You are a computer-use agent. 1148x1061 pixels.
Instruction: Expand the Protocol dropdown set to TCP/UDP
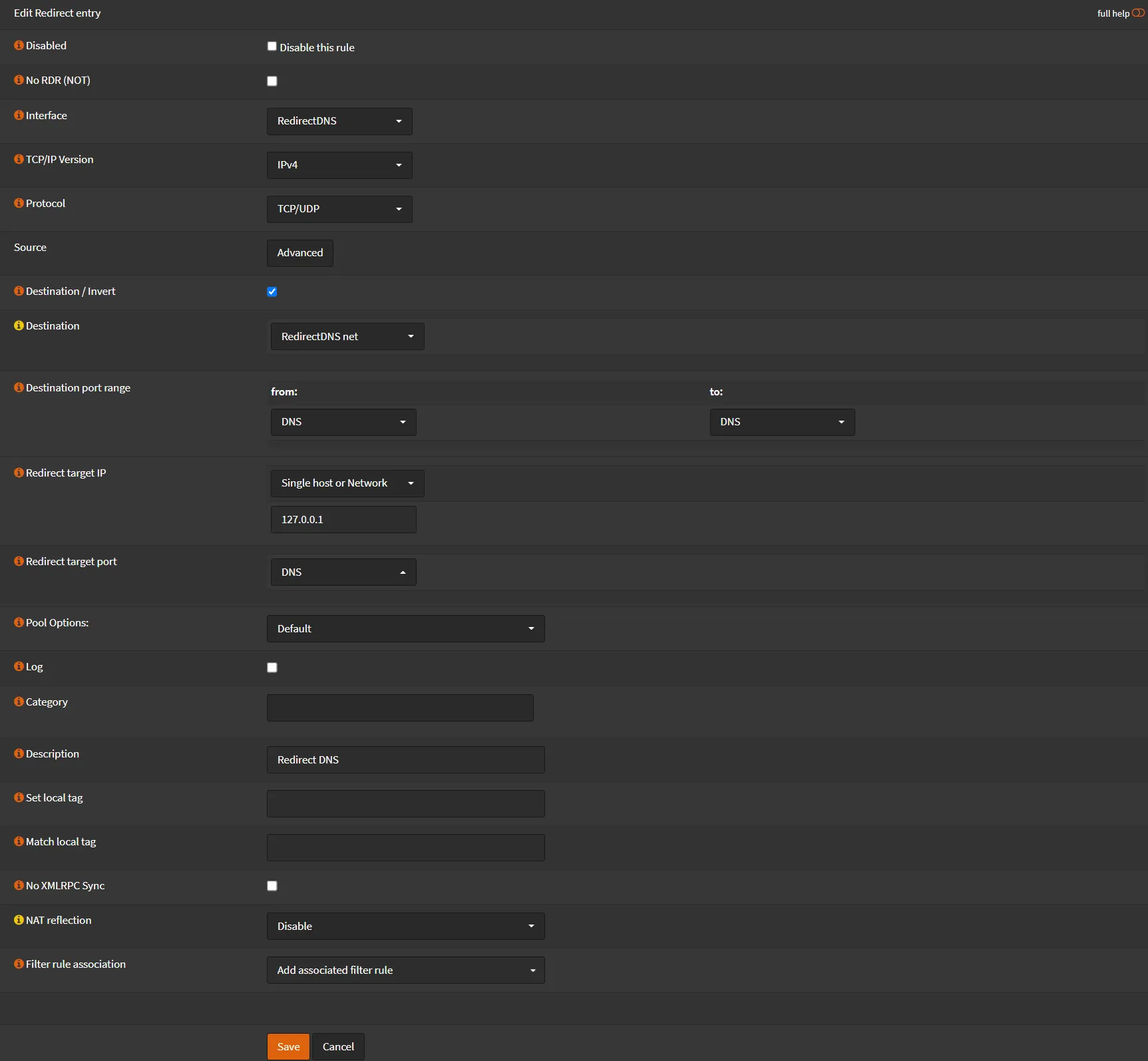[x=339, y=209]
